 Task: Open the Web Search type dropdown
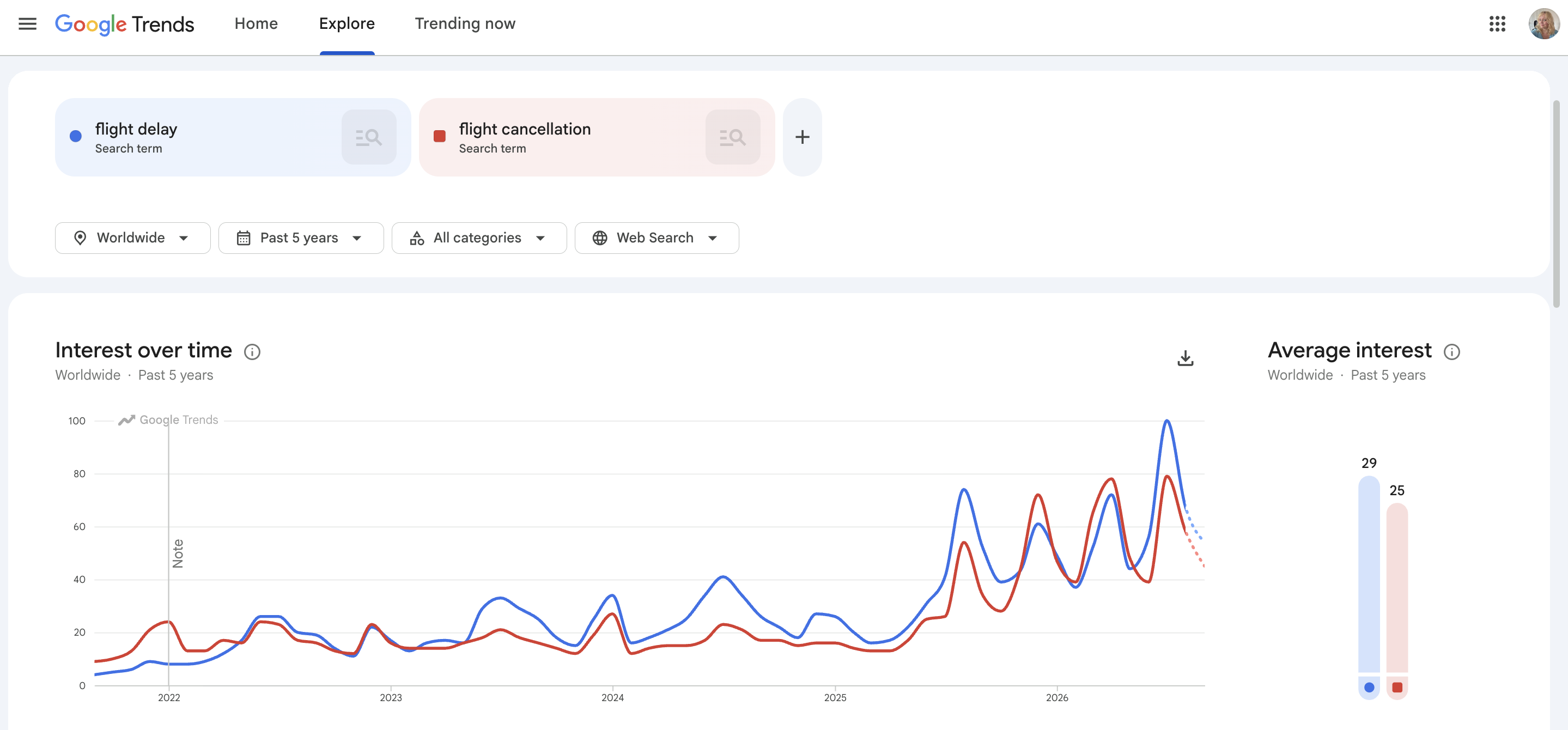[x=657, y=238]
